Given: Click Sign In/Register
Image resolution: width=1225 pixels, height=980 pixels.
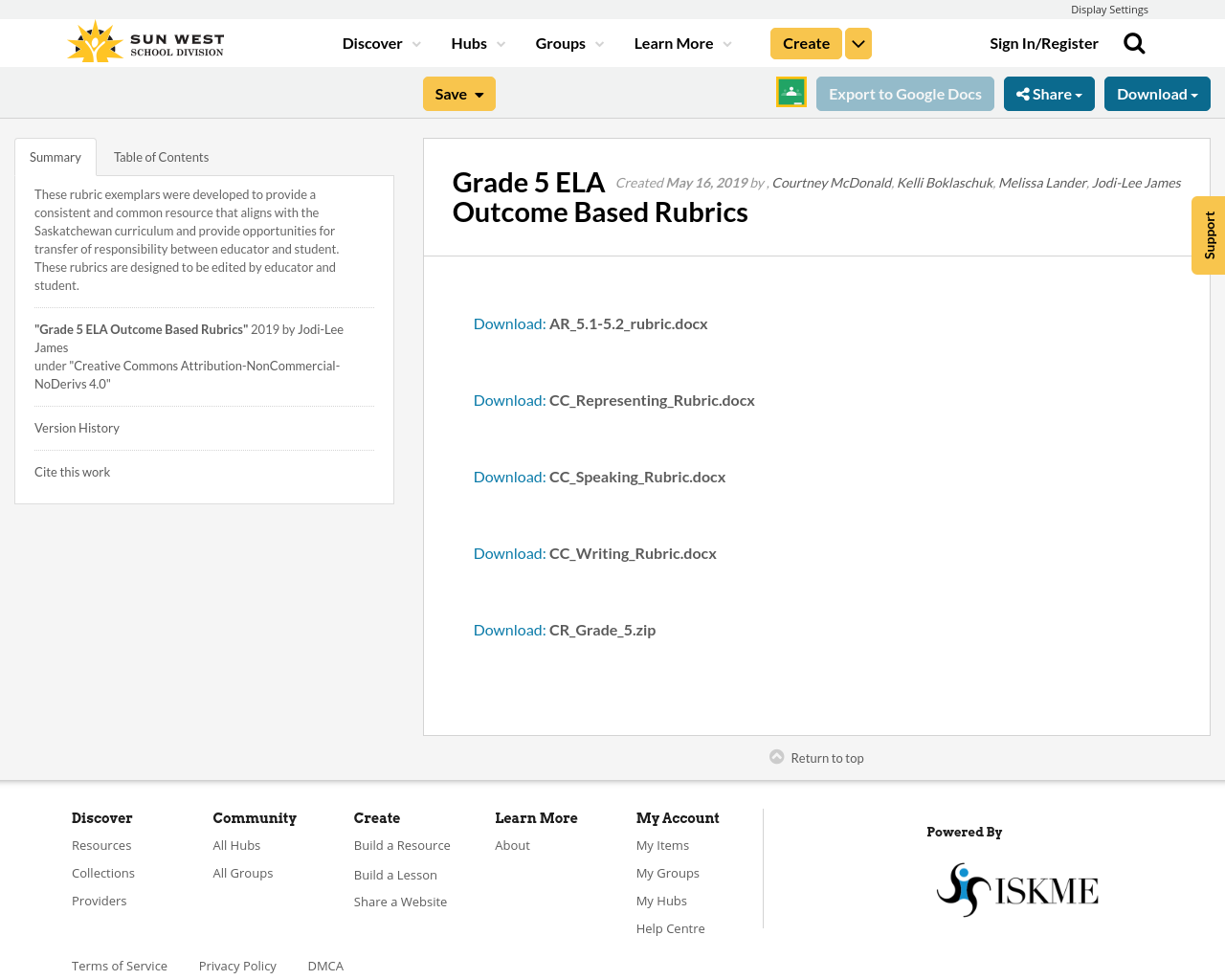Looking at the screenshot, I should tap(1044, 41).
